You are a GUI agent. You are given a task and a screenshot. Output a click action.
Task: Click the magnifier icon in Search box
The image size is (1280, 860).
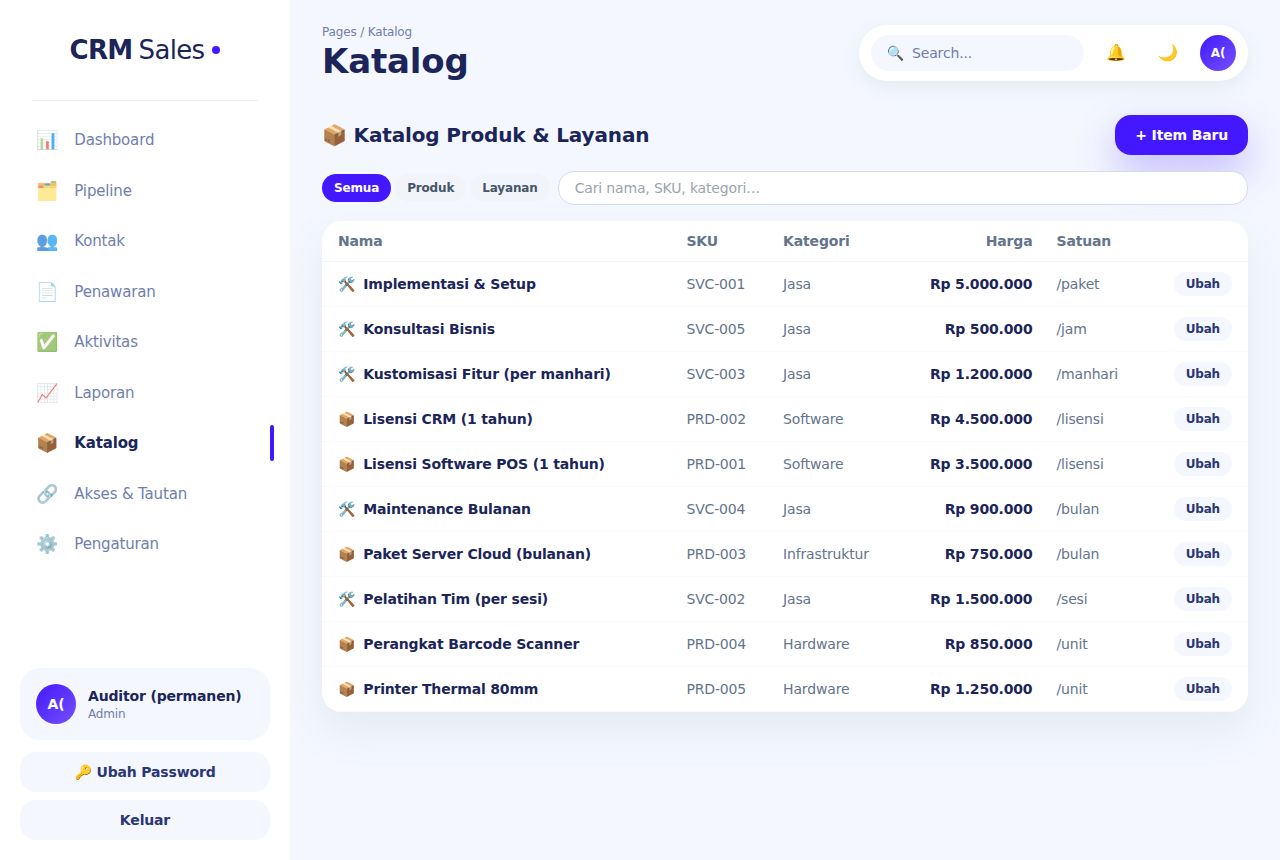coord(895,53)
